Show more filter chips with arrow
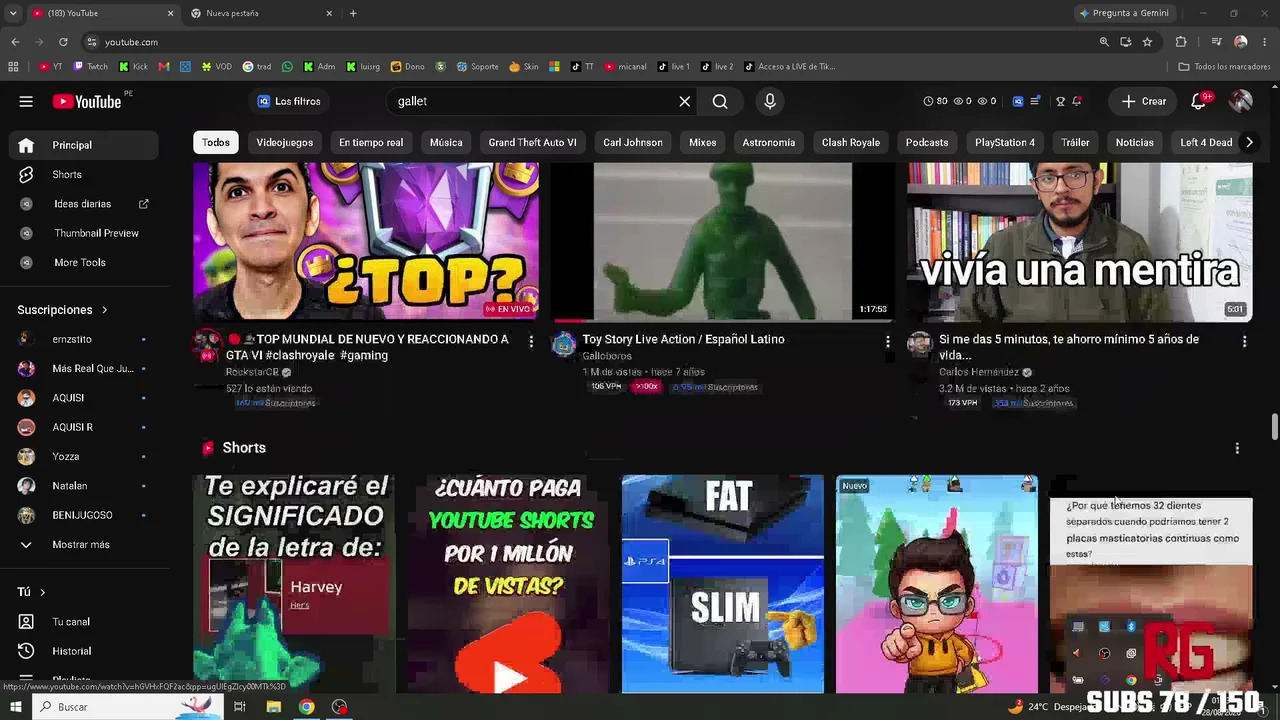This screenshot has height=720, width=1280. click(x=1249, y=142)
